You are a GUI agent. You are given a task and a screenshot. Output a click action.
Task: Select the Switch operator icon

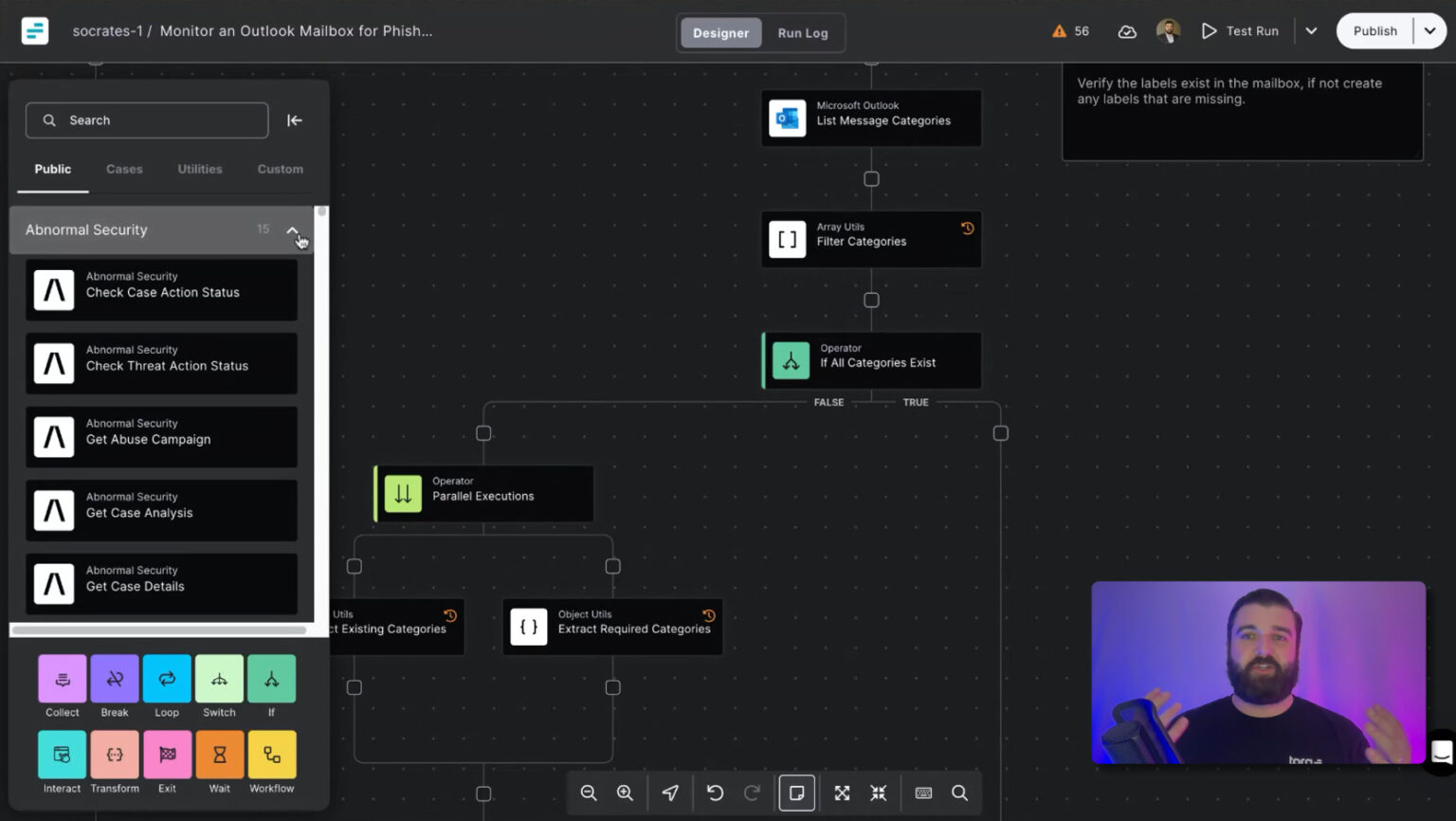[x=219, y=680]
